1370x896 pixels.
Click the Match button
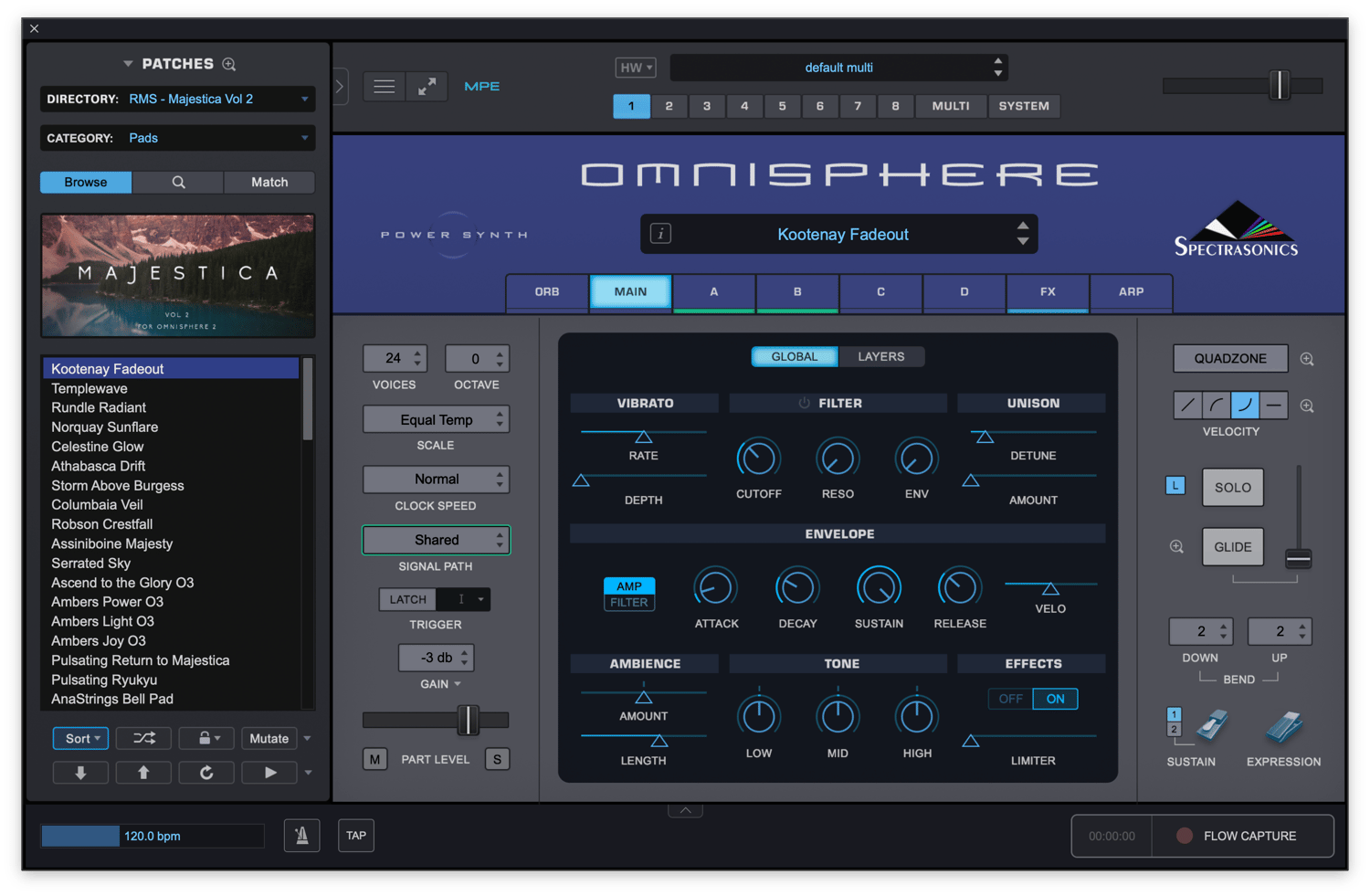[269, 183]
